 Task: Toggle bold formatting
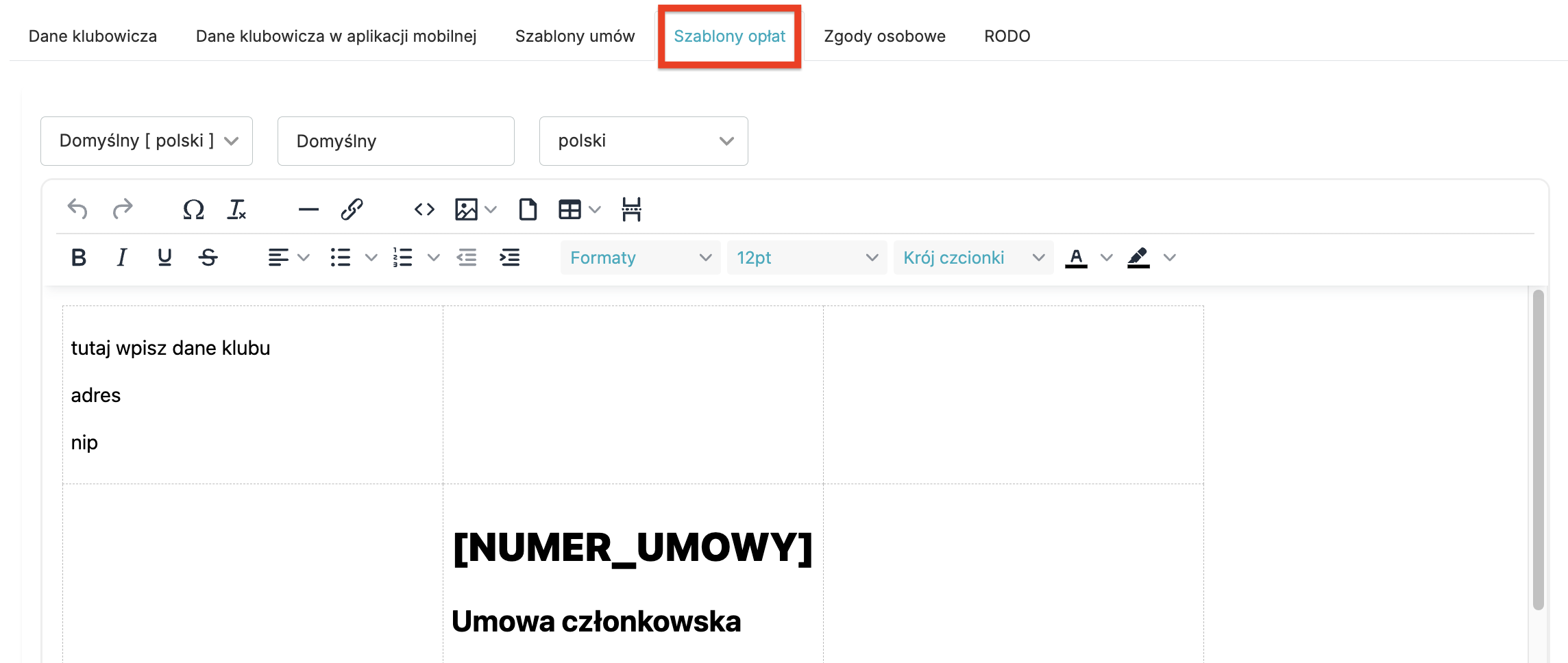click(x=79, y=258)
